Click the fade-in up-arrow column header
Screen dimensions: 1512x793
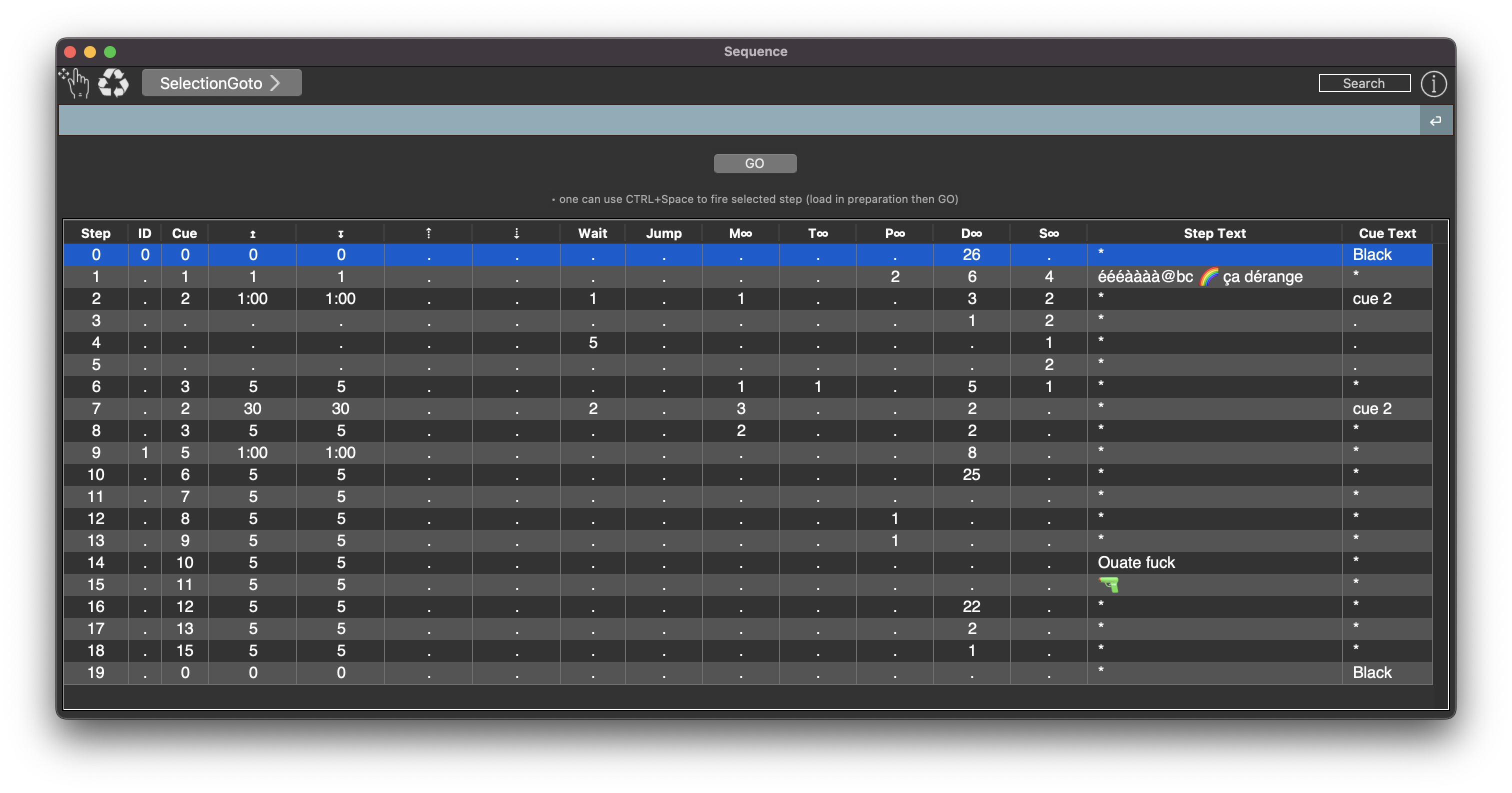pyautogui.click(x=252, y=233)
